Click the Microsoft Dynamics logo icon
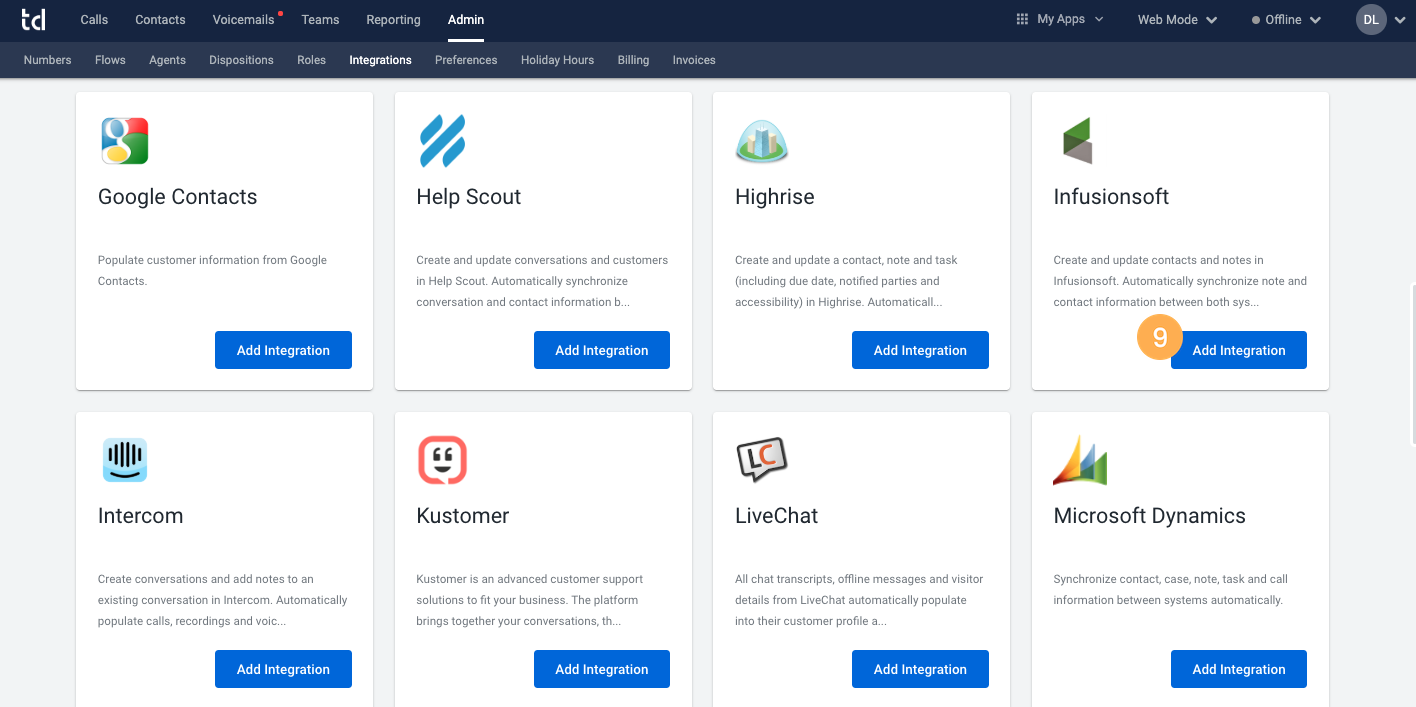The height and width of the screenshot is (707, 1416). (x=1080, y=460)
